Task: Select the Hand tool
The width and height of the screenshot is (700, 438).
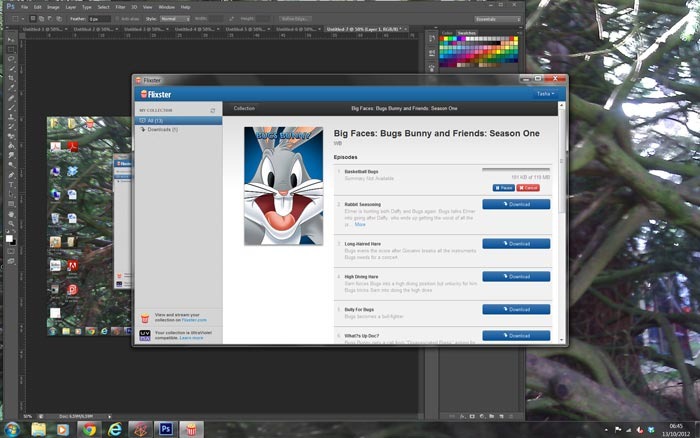Action: click(x=11, y=214)
